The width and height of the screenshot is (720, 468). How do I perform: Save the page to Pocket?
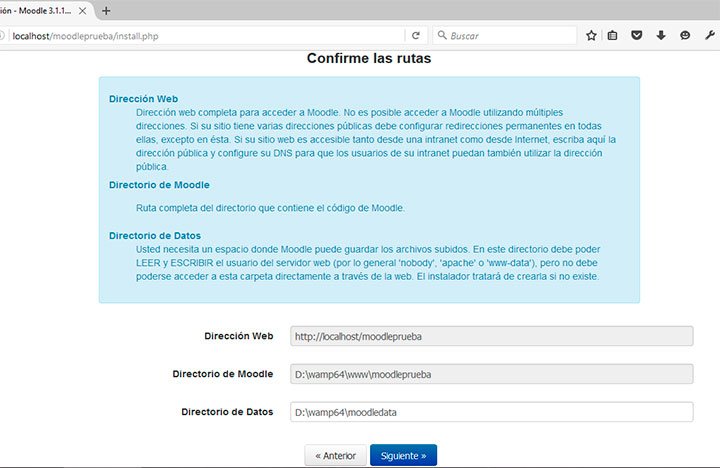[637, 35]
